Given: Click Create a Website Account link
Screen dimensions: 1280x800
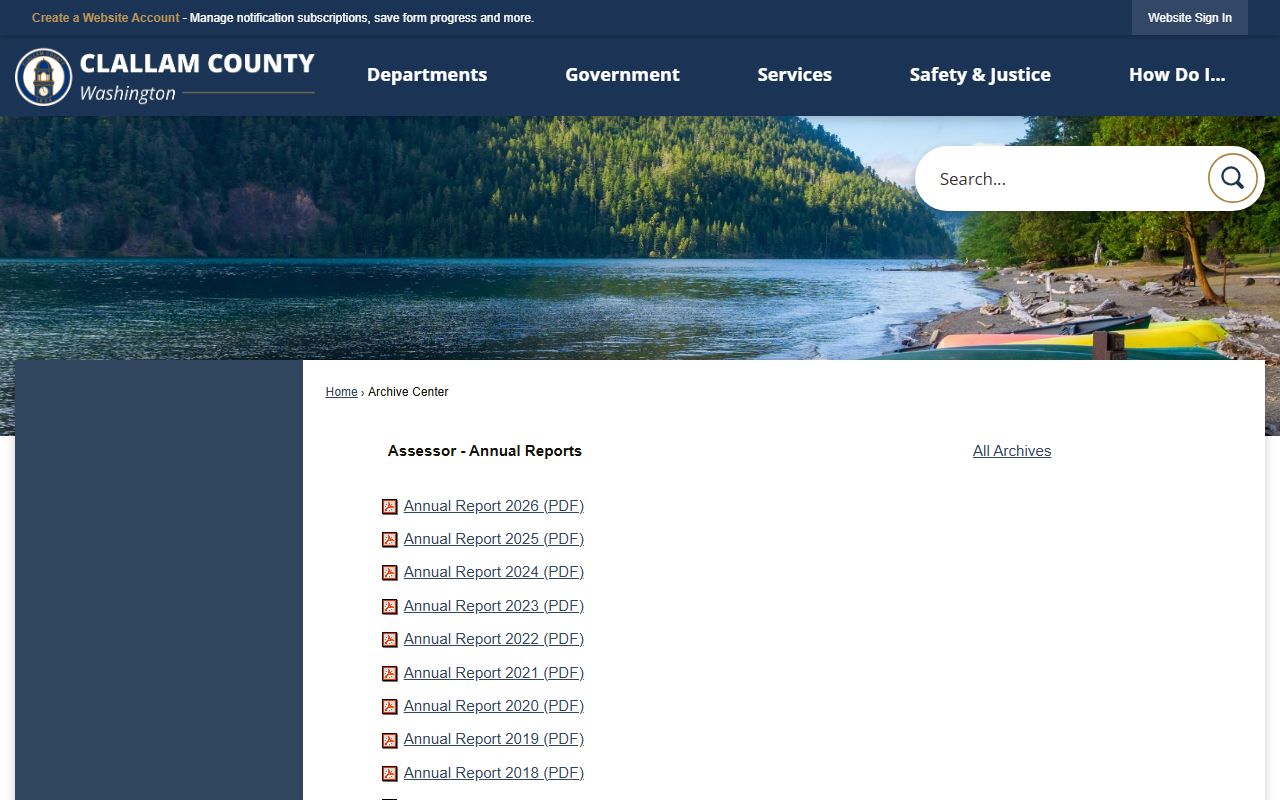Looking at the screenshot, I should coord(106,18).
